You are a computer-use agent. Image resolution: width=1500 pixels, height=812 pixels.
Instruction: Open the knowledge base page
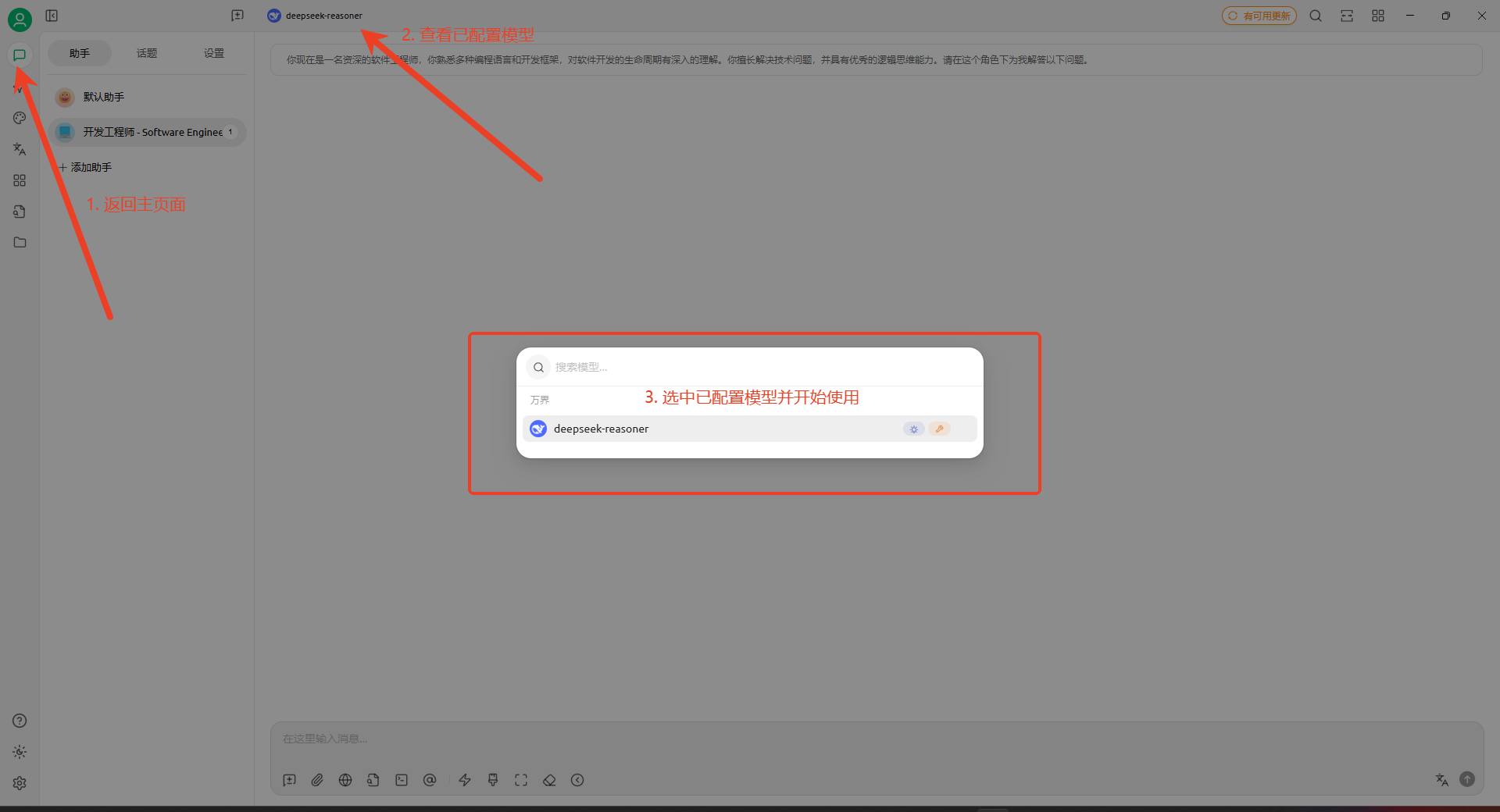(x=20, y=212)
